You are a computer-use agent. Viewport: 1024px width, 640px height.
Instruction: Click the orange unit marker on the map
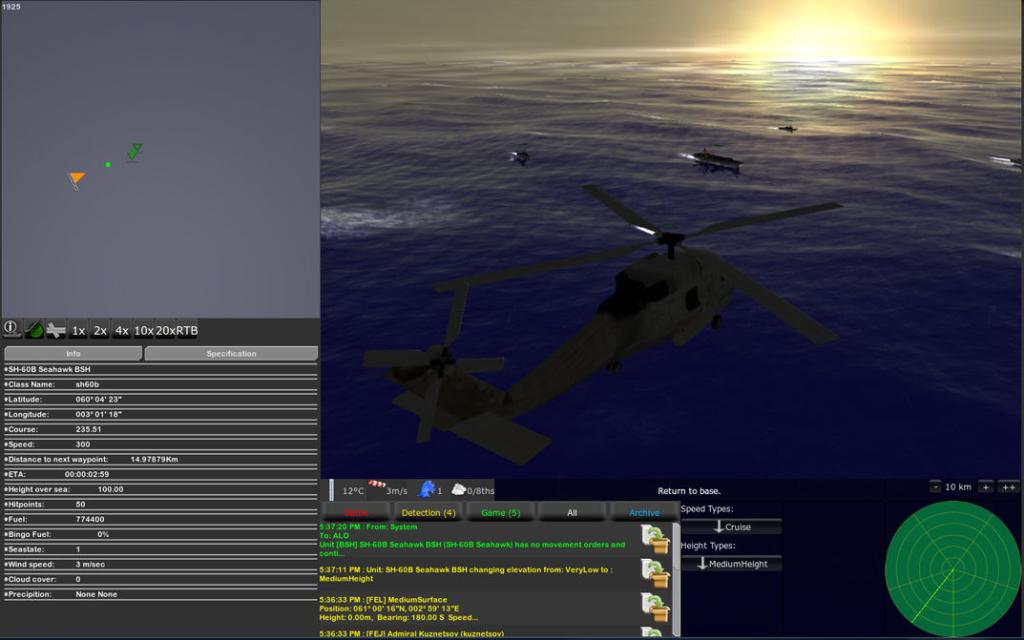(x=76, y=179)
